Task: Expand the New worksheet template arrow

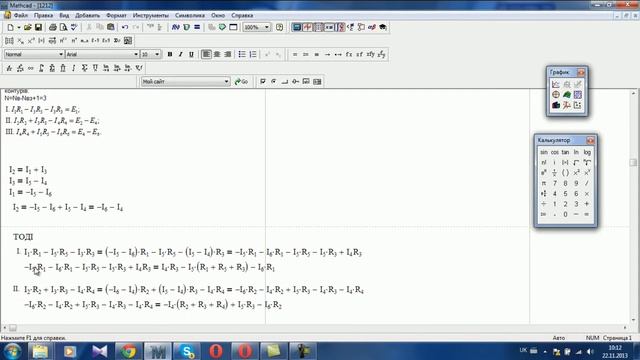Action: point(18,27)
